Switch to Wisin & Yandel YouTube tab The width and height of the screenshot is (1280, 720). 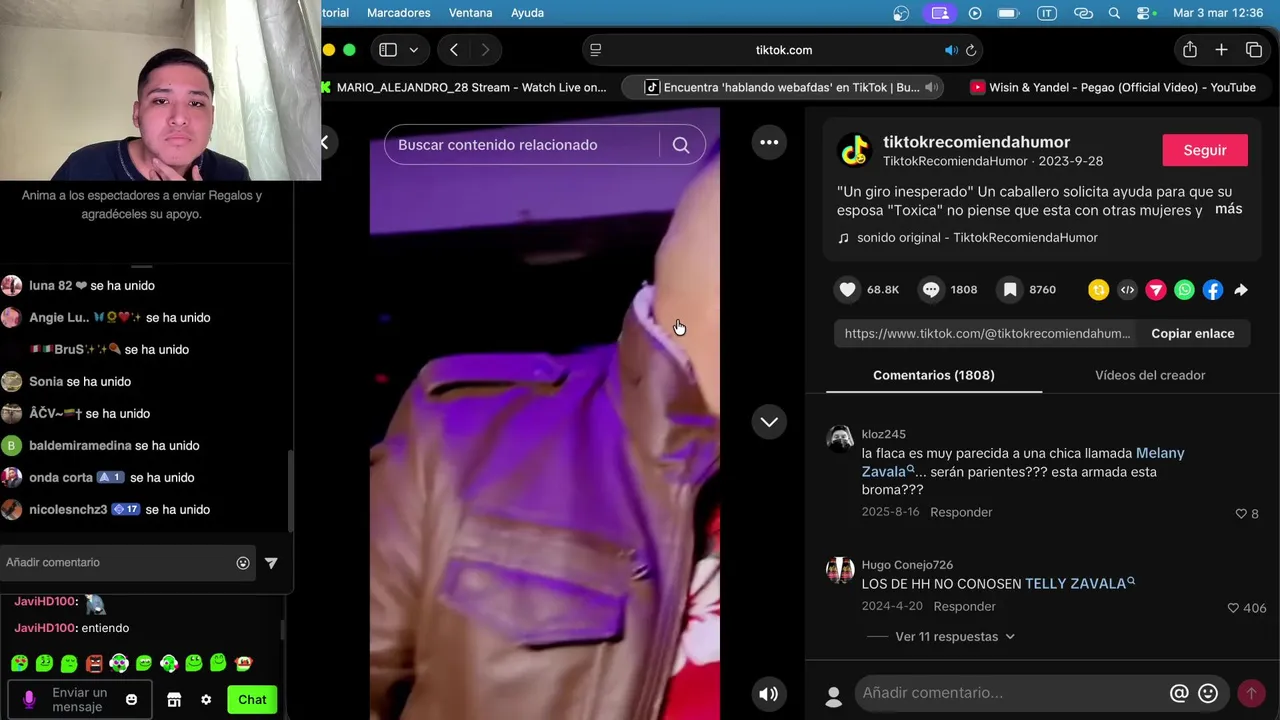(x=1113, y=87)
